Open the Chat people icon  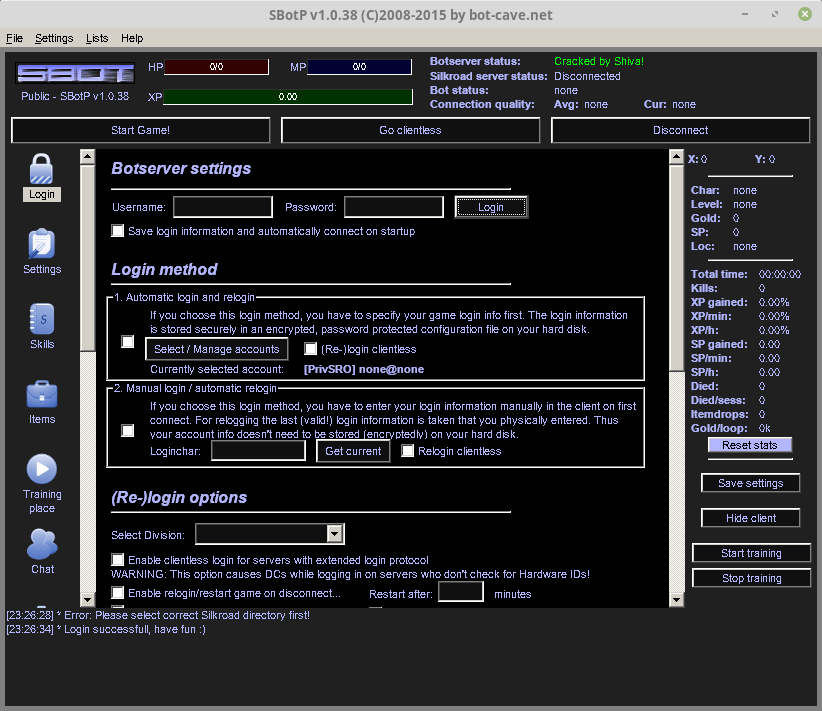(x=42, y=544)
